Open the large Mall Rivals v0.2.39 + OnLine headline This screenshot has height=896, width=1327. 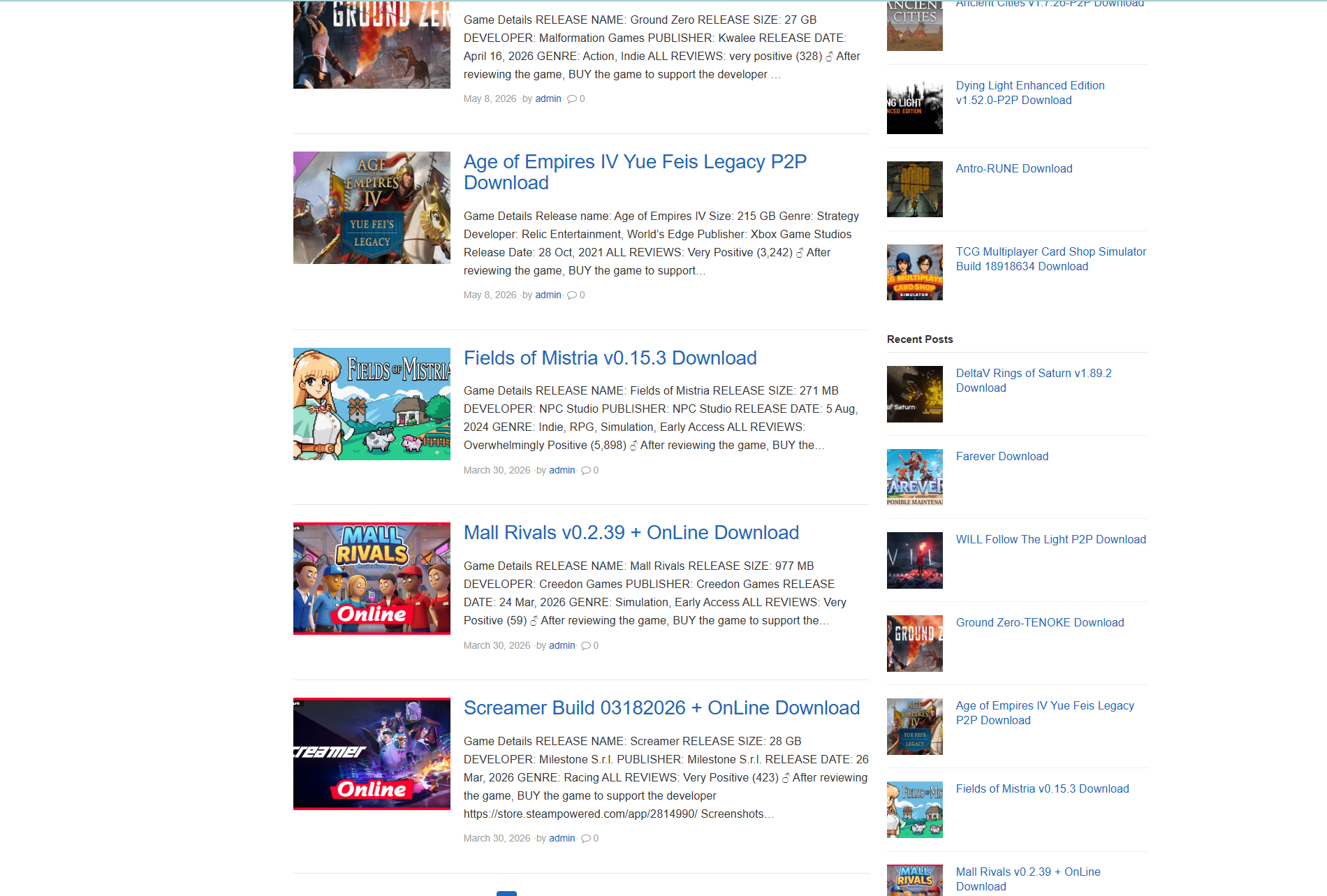(x=631, y=533)
